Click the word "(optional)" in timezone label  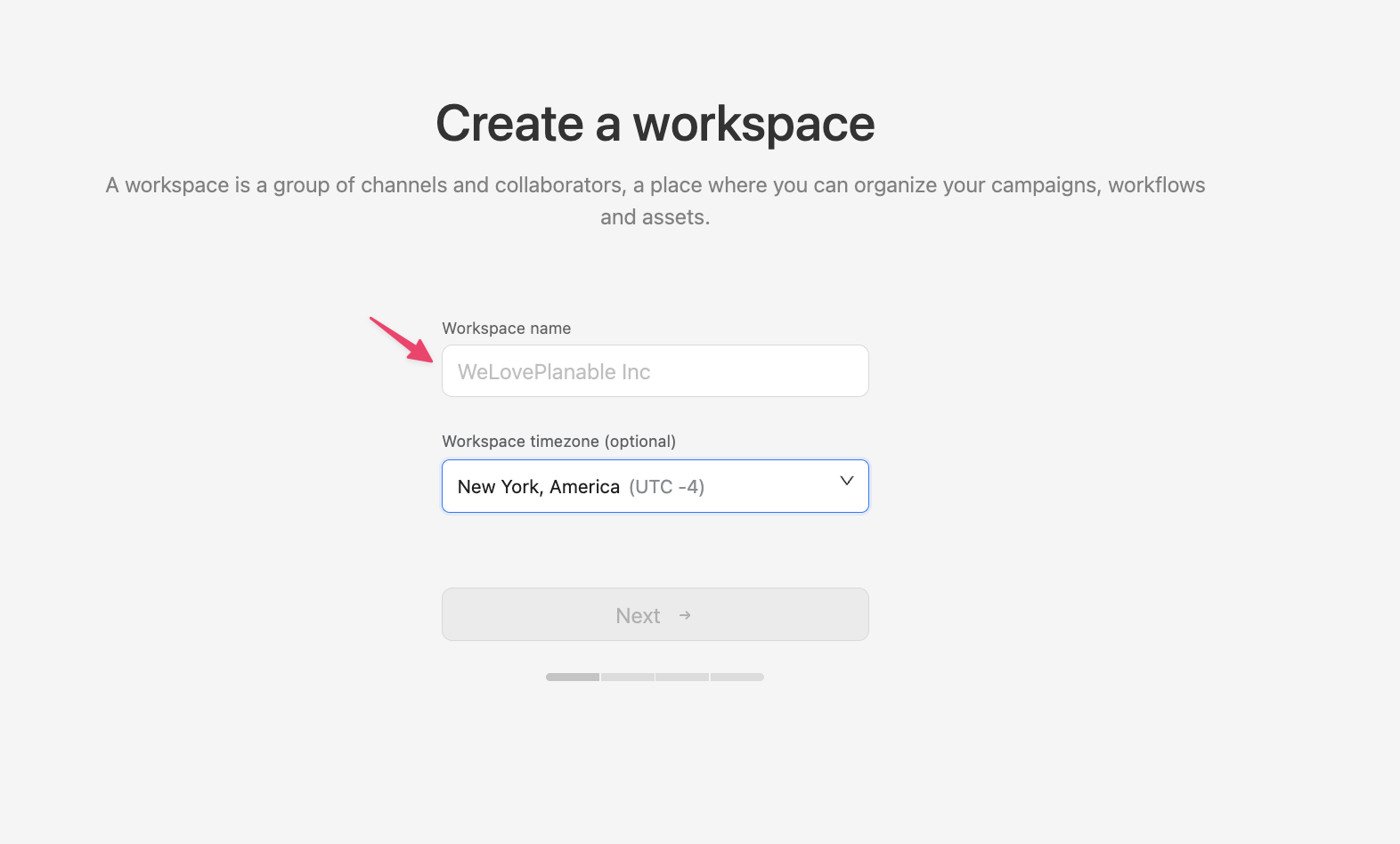(x=639, y=442)
